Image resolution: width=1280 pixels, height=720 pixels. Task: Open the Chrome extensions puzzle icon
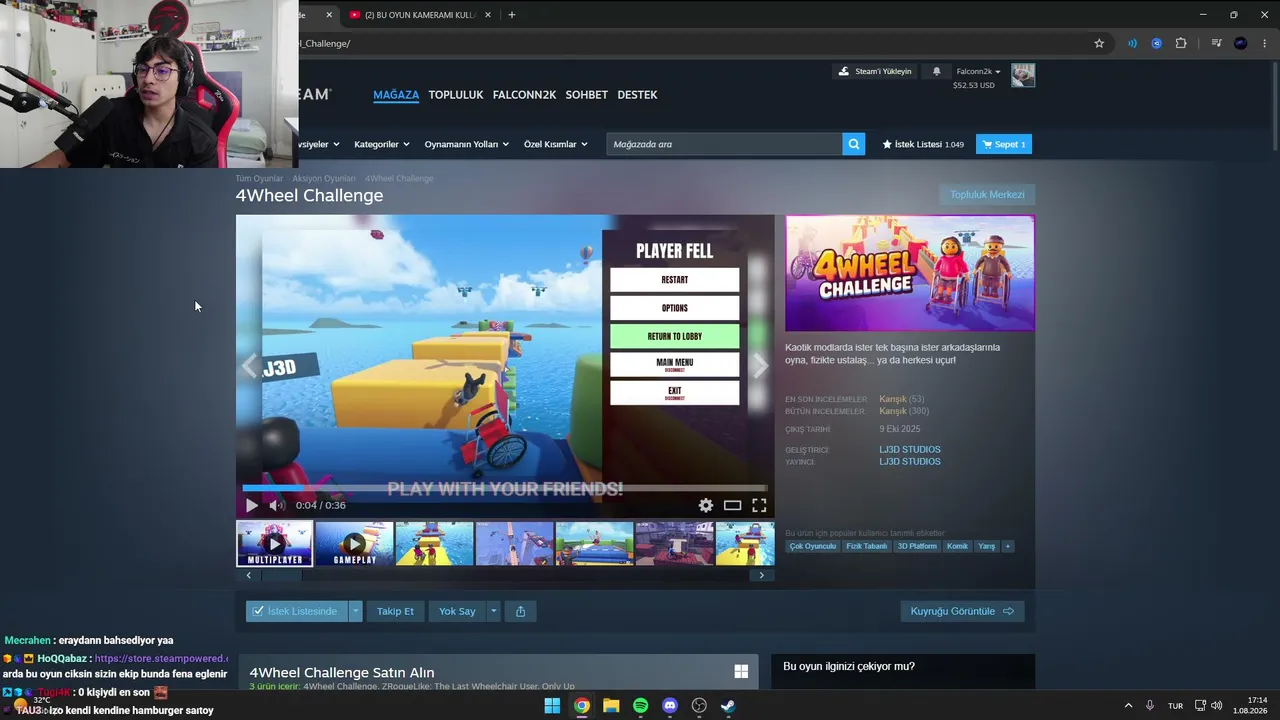(1181, 43)
